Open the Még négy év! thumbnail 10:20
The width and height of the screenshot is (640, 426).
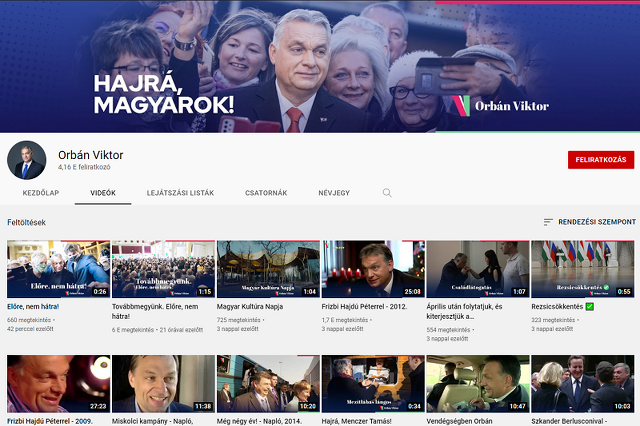(268, 384)
